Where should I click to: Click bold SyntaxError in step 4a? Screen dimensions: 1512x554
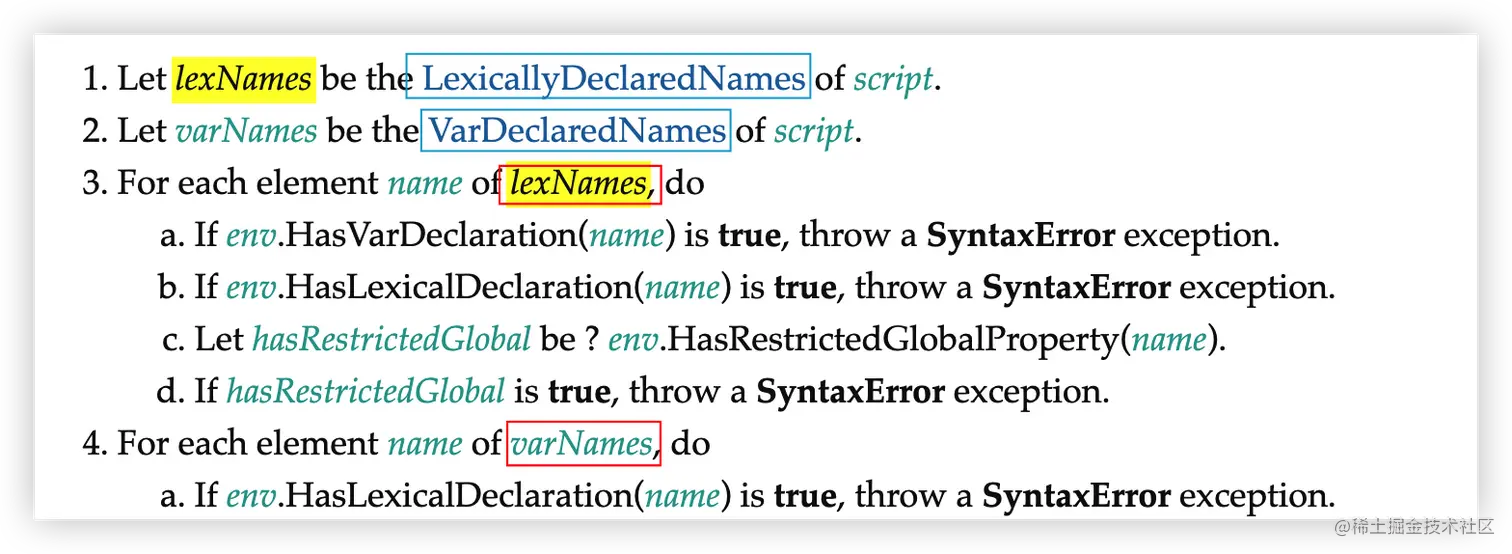(x=1077, y=496)
